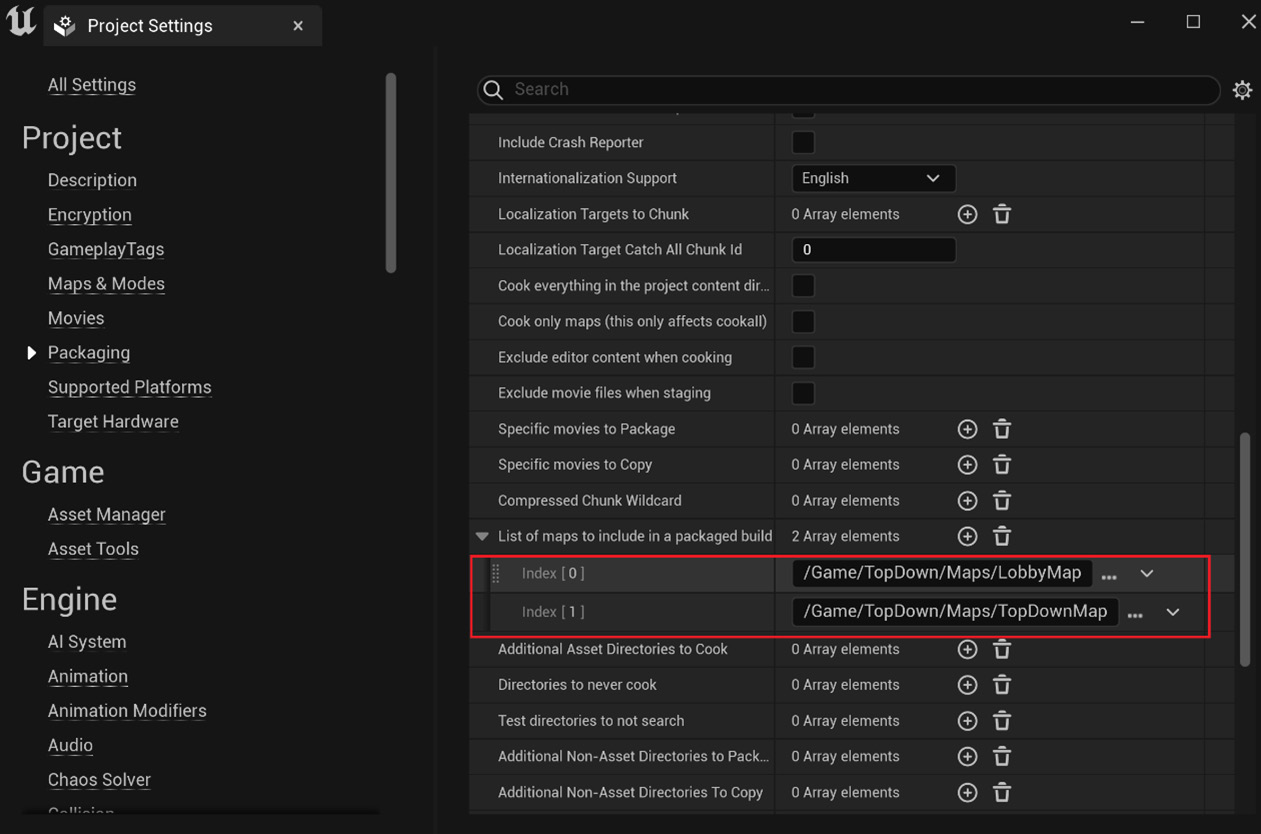This screenshot has width=1261, height=834.
Task: Empty Additional Non-Asset Directories to Package array
Action: pos(1002,757)
